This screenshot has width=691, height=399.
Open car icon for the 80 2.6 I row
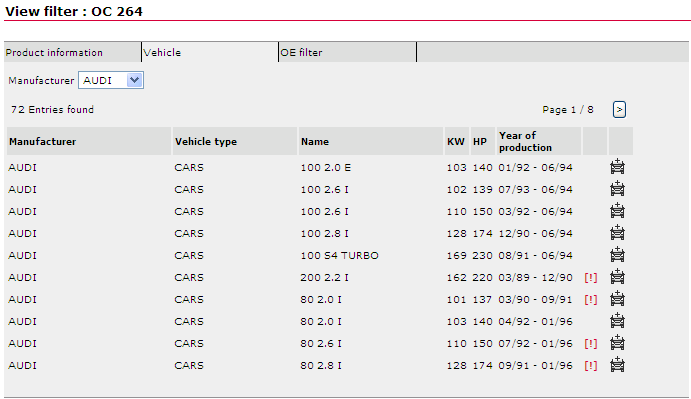pyautogui.click(x=617, y=343)
